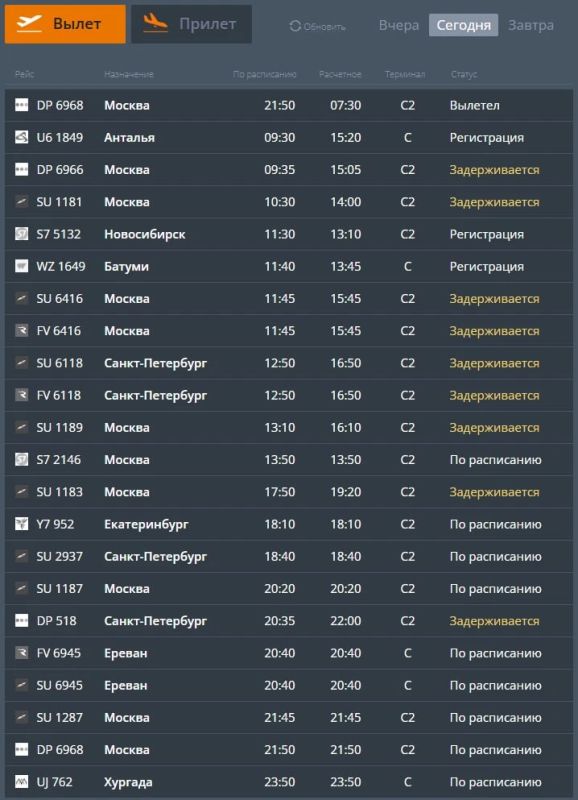Click the airline icon for U6 1849
The width and height of the screenshot is (578, 800).
21,137
